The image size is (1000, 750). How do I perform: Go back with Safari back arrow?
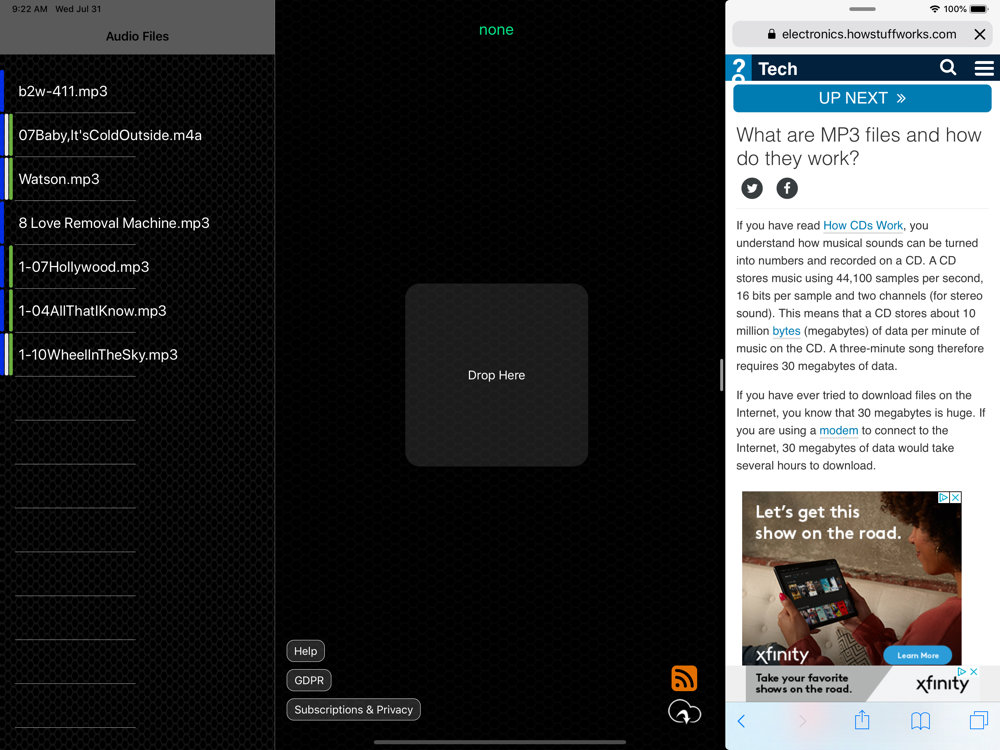pos(741,721)
